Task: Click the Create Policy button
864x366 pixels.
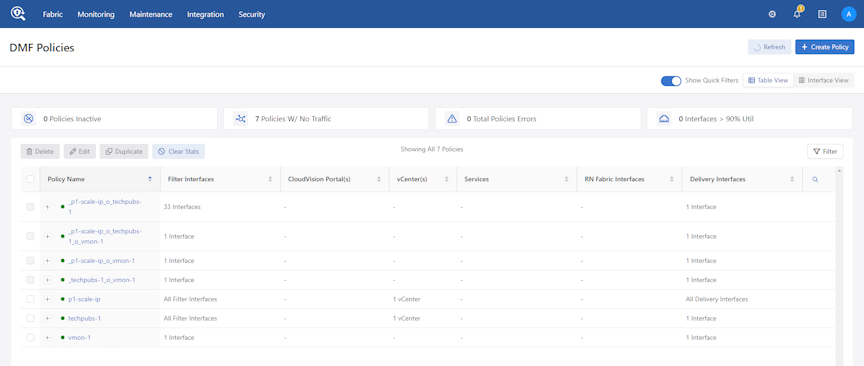Action: [825, 47]
